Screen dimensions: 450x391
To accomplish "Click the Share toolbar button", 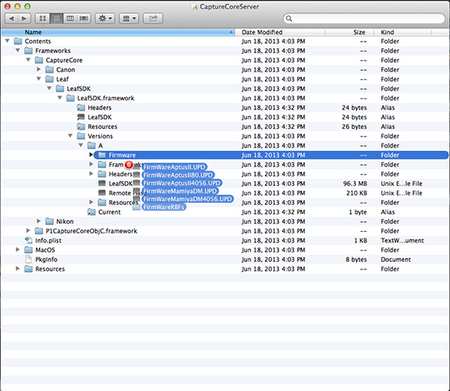I will coord(153,18).
